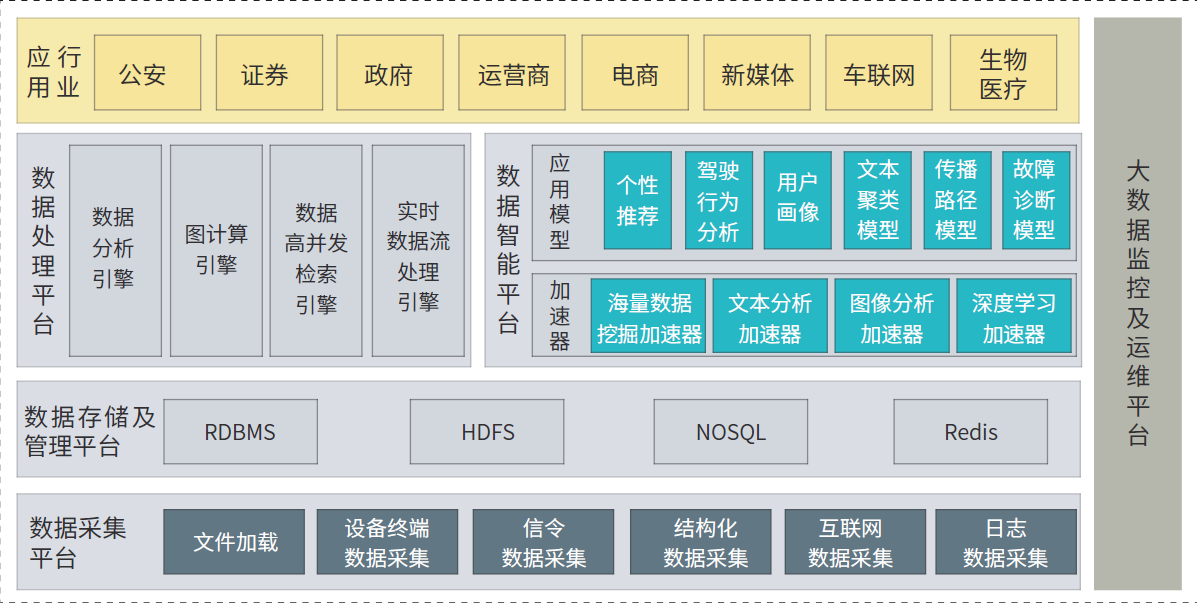This screenshot has height=603, width=1197.
Task: Select the 生物医疗 industry box
Action: [x=1002, y=73]
